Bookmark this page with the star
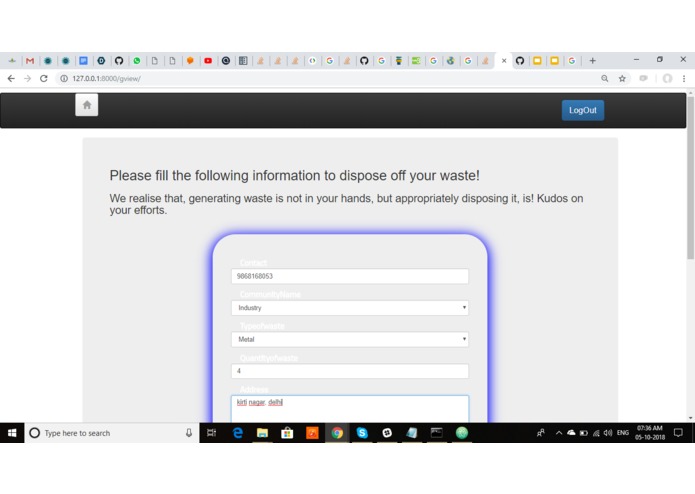 pyautogui.click(x=622, y=78)
